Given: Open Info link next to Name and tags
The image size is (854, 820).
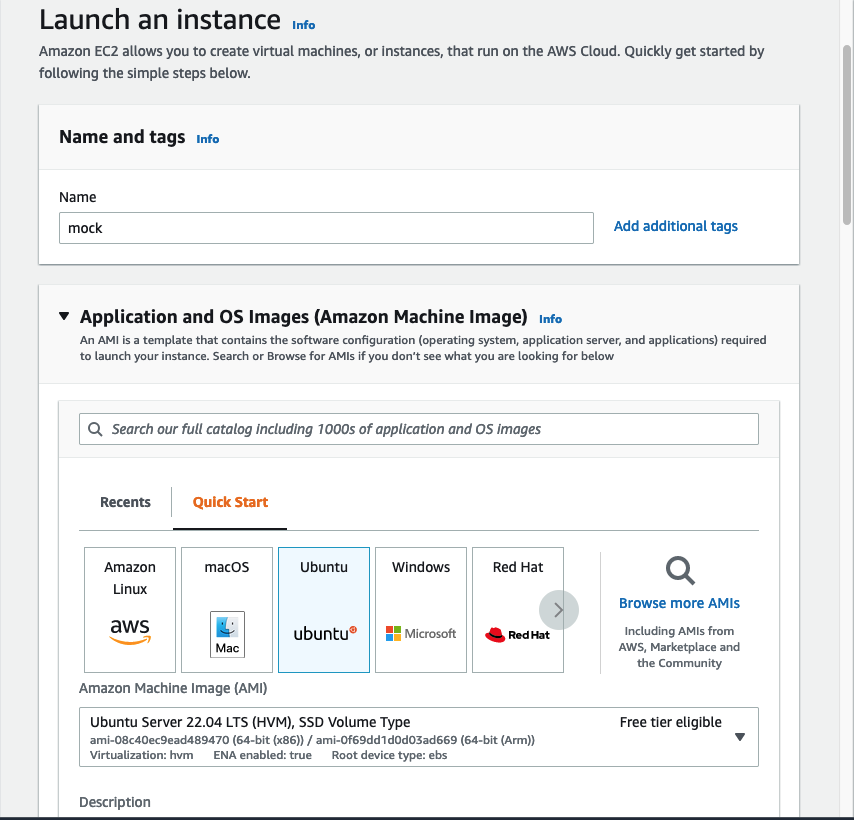Looking at the screenshot, I should [208, 139].
